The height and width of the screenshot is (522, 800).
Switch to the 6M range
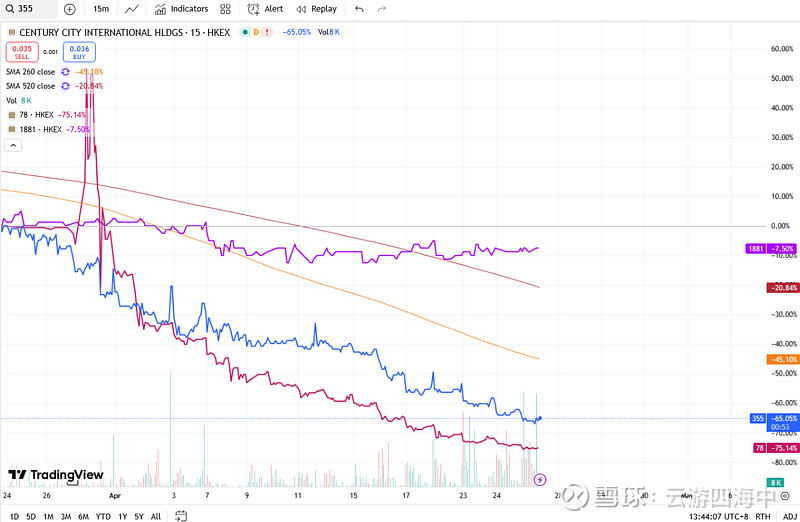coord(84,516)
